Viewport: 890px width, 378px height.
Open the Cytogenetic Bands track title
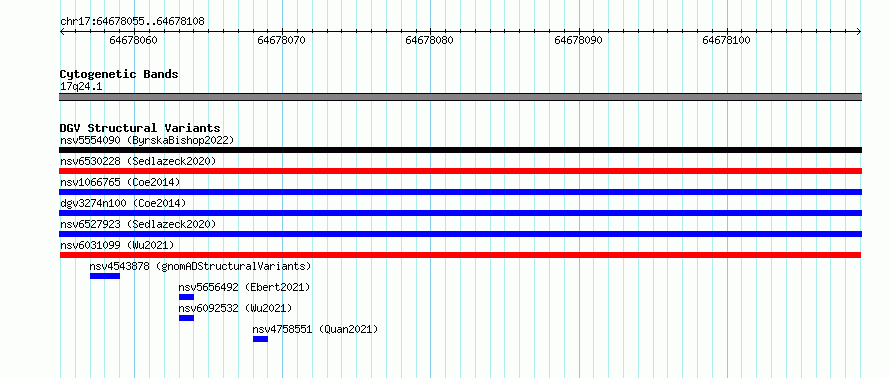(119, 74)
